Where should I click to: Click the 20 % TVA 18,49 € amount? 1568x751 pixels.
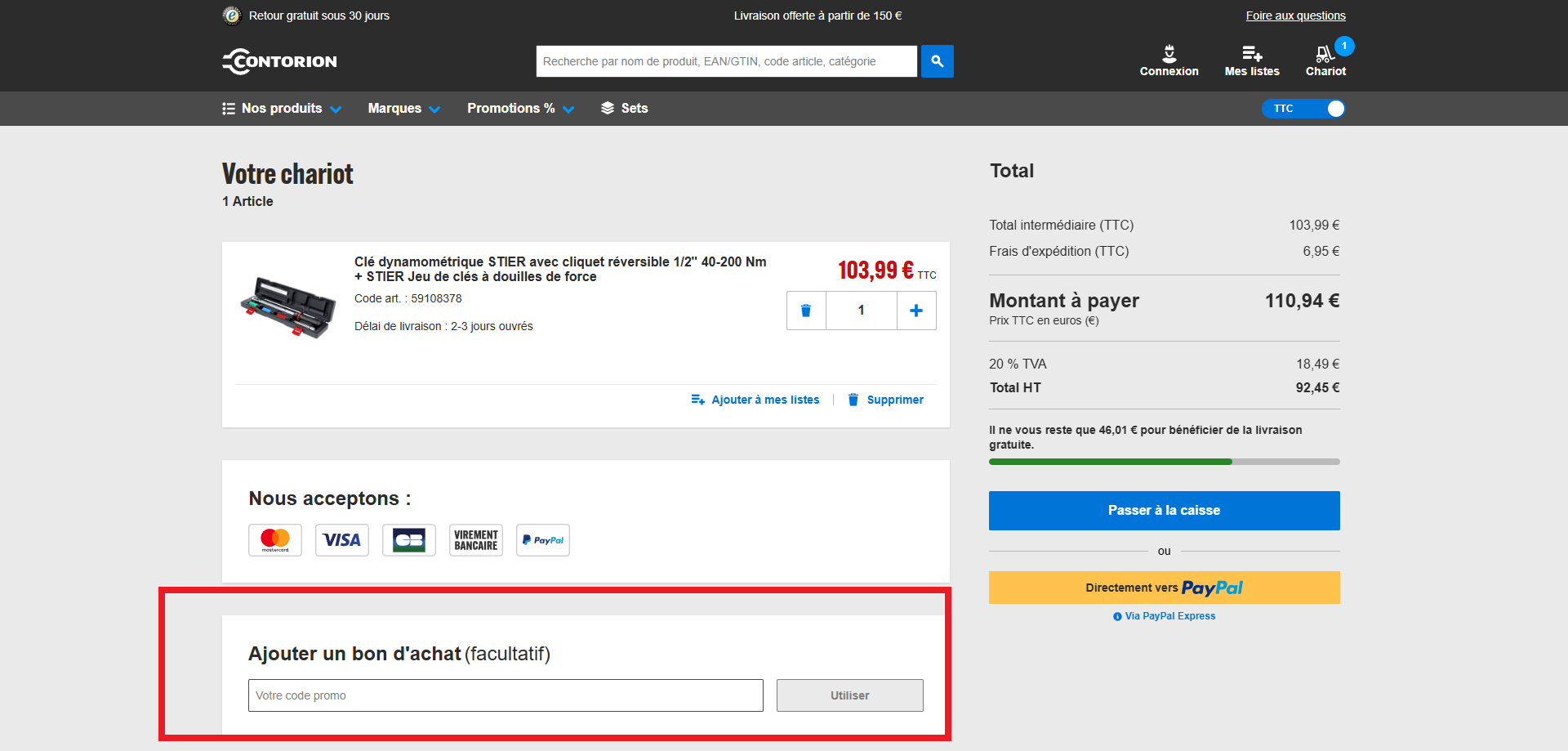click(x=1318, y=364)
